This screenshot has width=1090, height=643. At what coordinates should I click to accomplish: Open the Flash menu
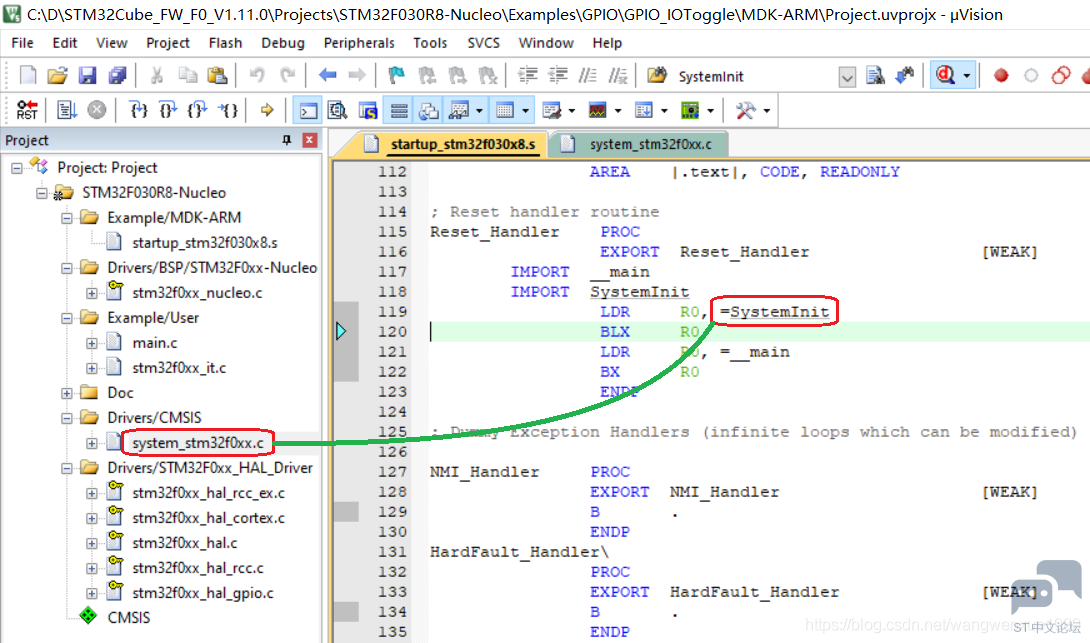(x=225, y=42)
